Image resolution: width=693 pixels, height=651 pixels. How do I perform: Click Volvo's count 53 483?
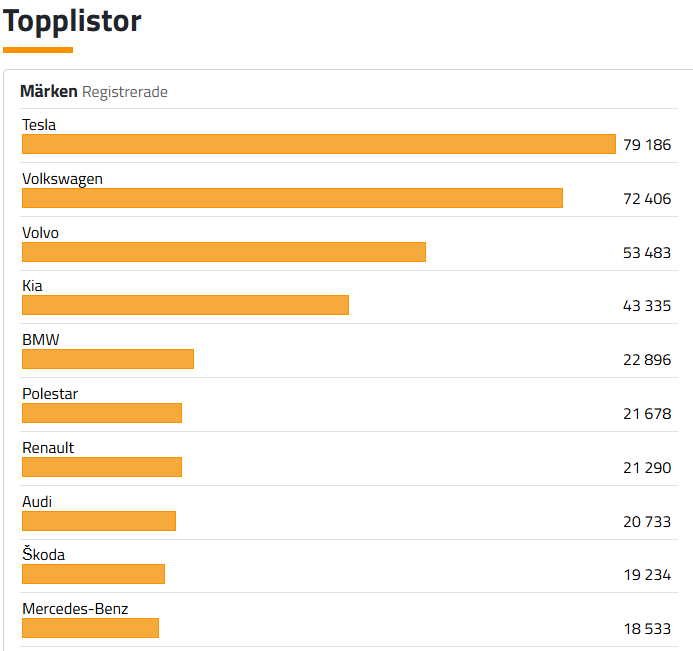646,253
